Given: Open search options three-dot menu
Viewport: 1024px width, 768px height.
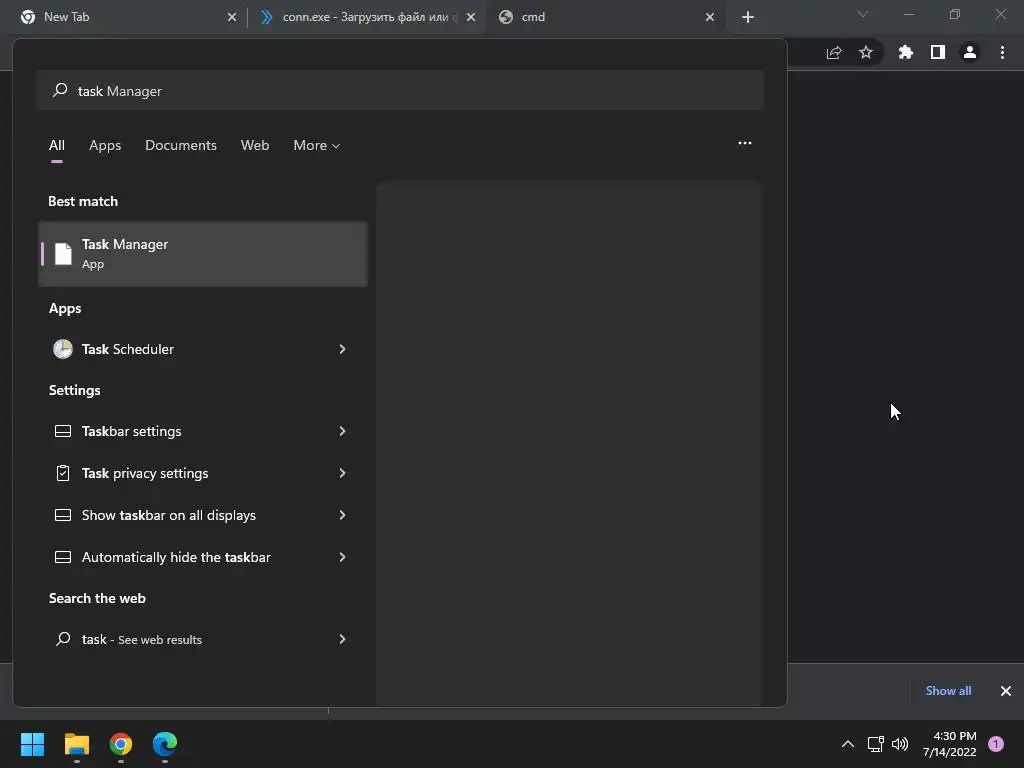Looking at the screenshot, I should [x=744, y=143].
